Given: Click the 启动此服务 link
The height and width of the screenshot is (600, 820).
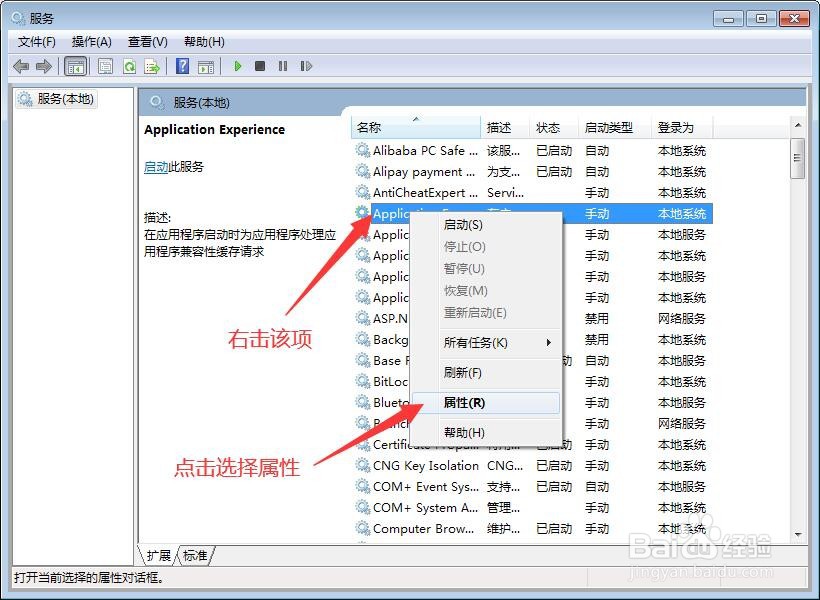Looking at the screenshot, I should click(x=156, y=166).
